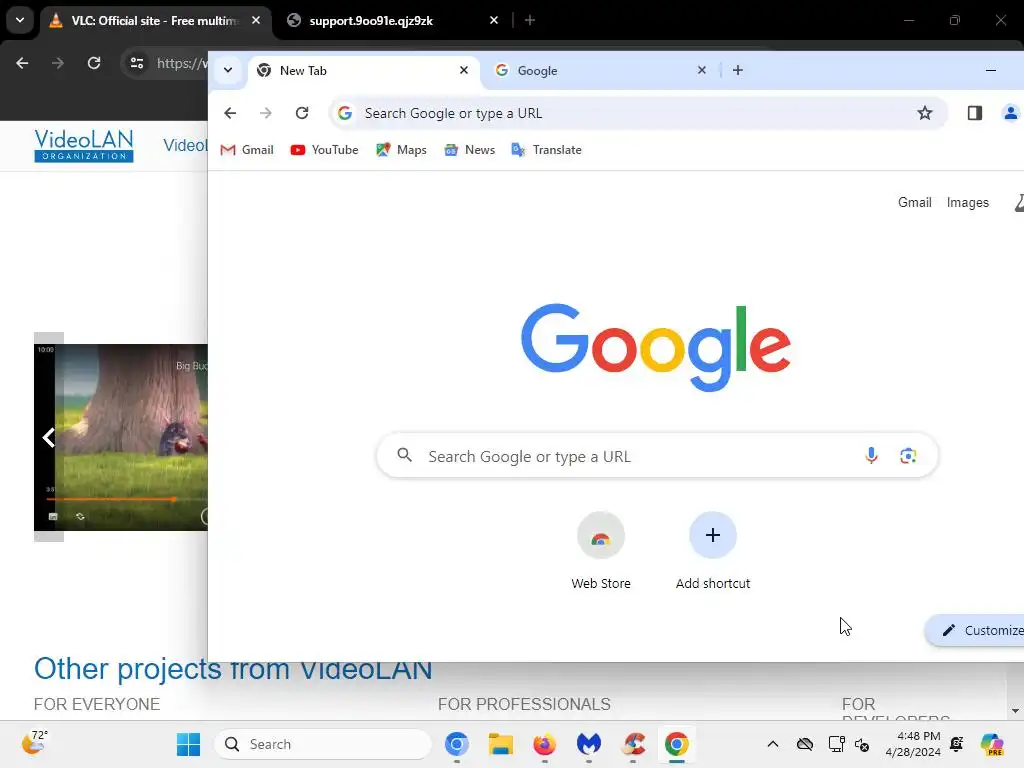Open the Chrome profile avatar icon

pos(1010,113)
